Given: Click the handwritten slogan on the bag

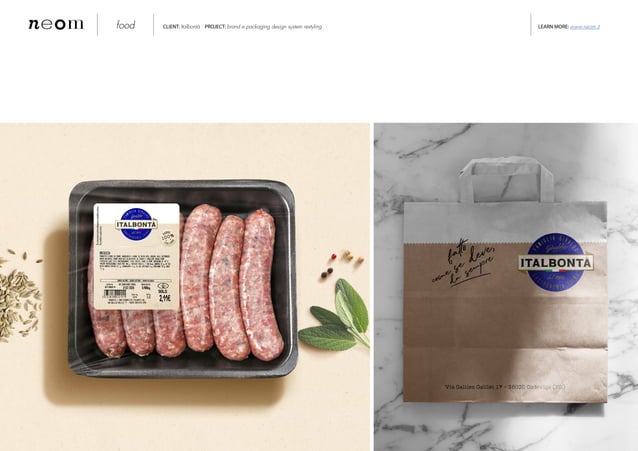Looking at the screenshot, I should point(464,263).
